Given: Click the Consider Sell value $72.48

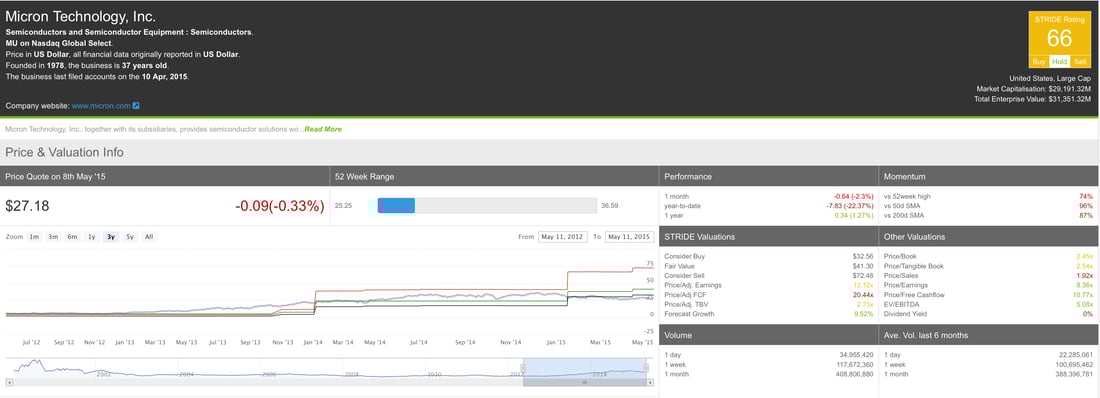Looking at the screenshot, I should tap(863, 276).
